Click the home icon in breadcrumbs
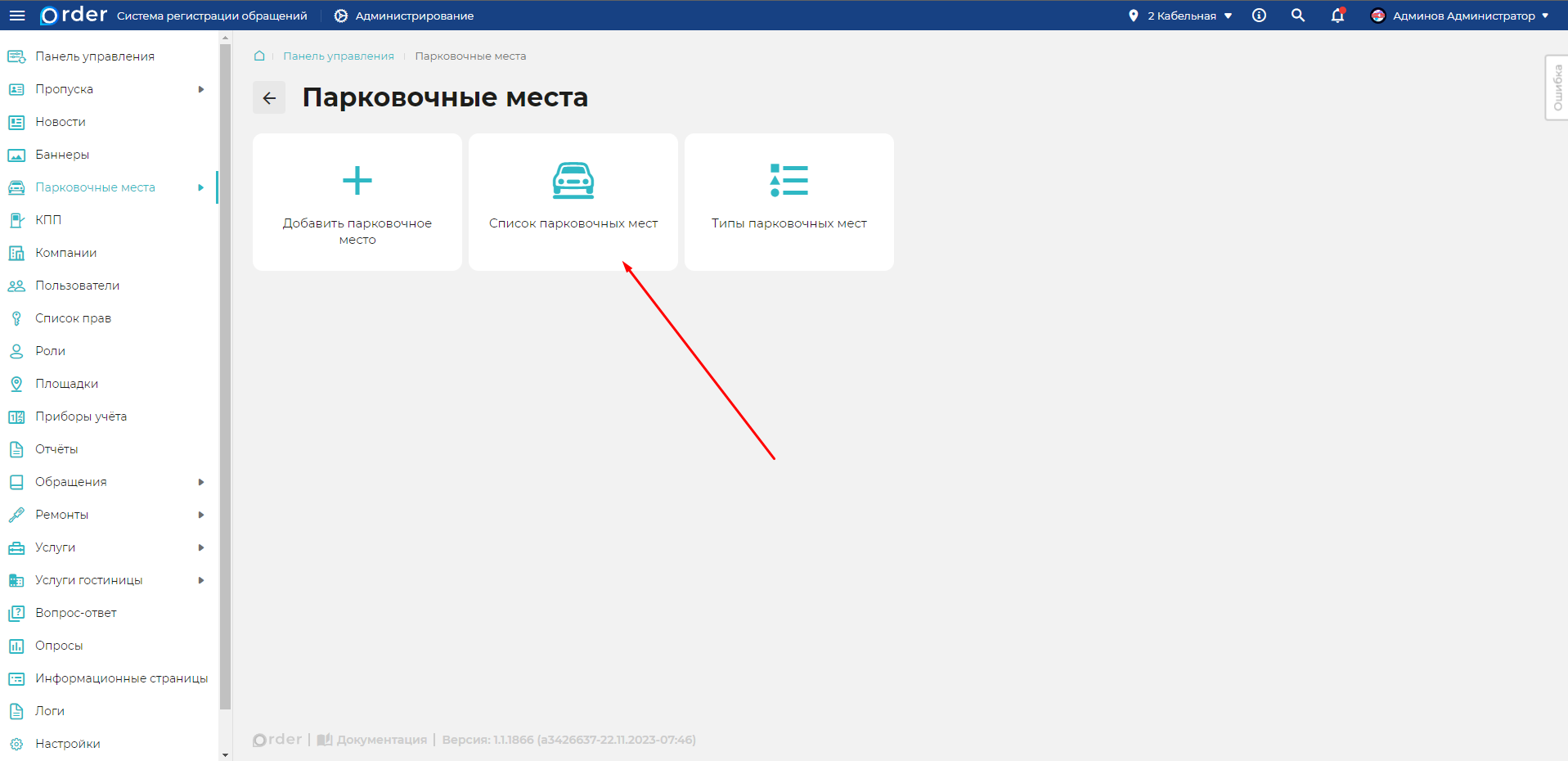 pyautogui.click(x=259, y=56)
